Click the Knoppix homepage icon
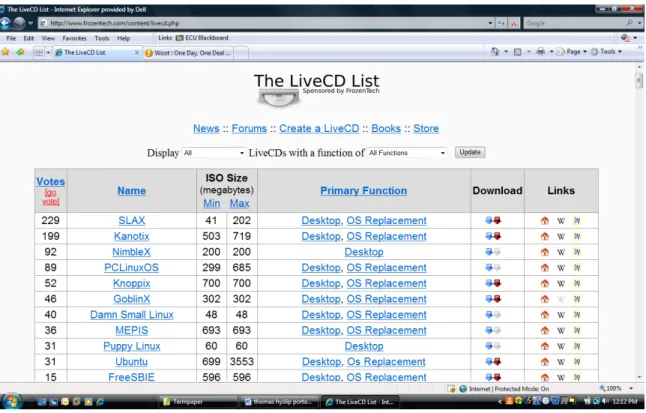This screenshot has width=646, height=413. (x=545, y=284)
